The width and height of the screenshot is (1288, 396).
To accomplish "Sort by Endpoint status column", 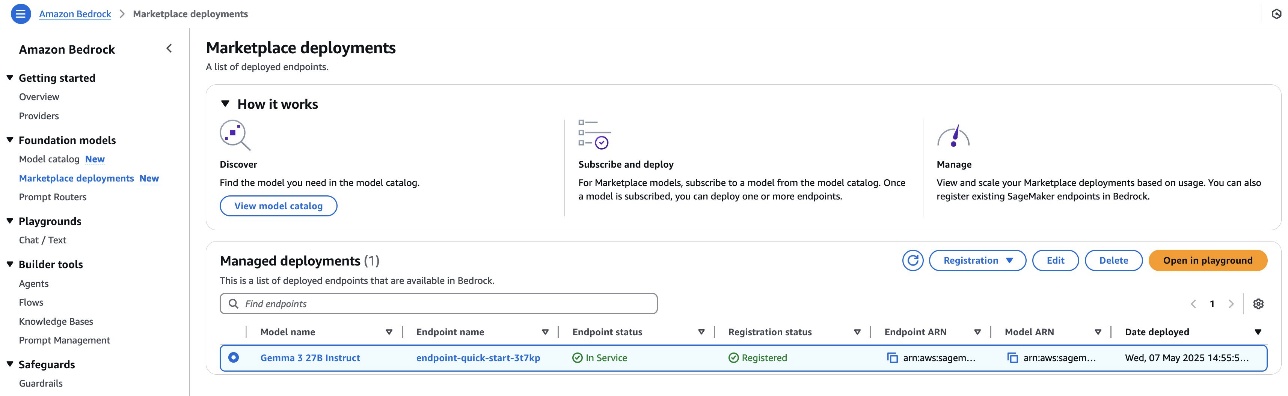I will [701, 332].
